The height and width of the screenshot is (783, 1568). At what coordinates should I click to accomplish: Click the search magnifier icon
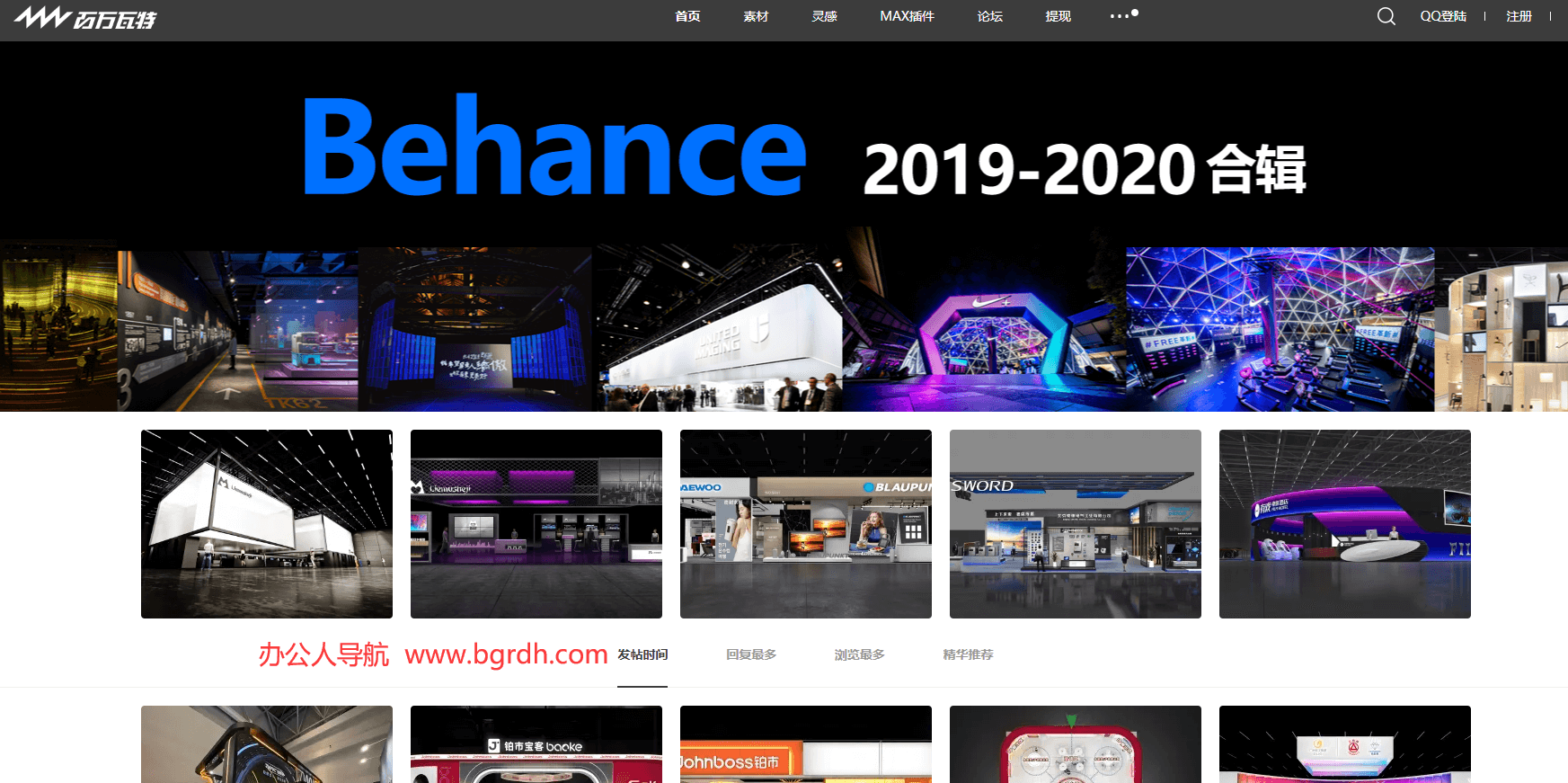click(1386, 16)
